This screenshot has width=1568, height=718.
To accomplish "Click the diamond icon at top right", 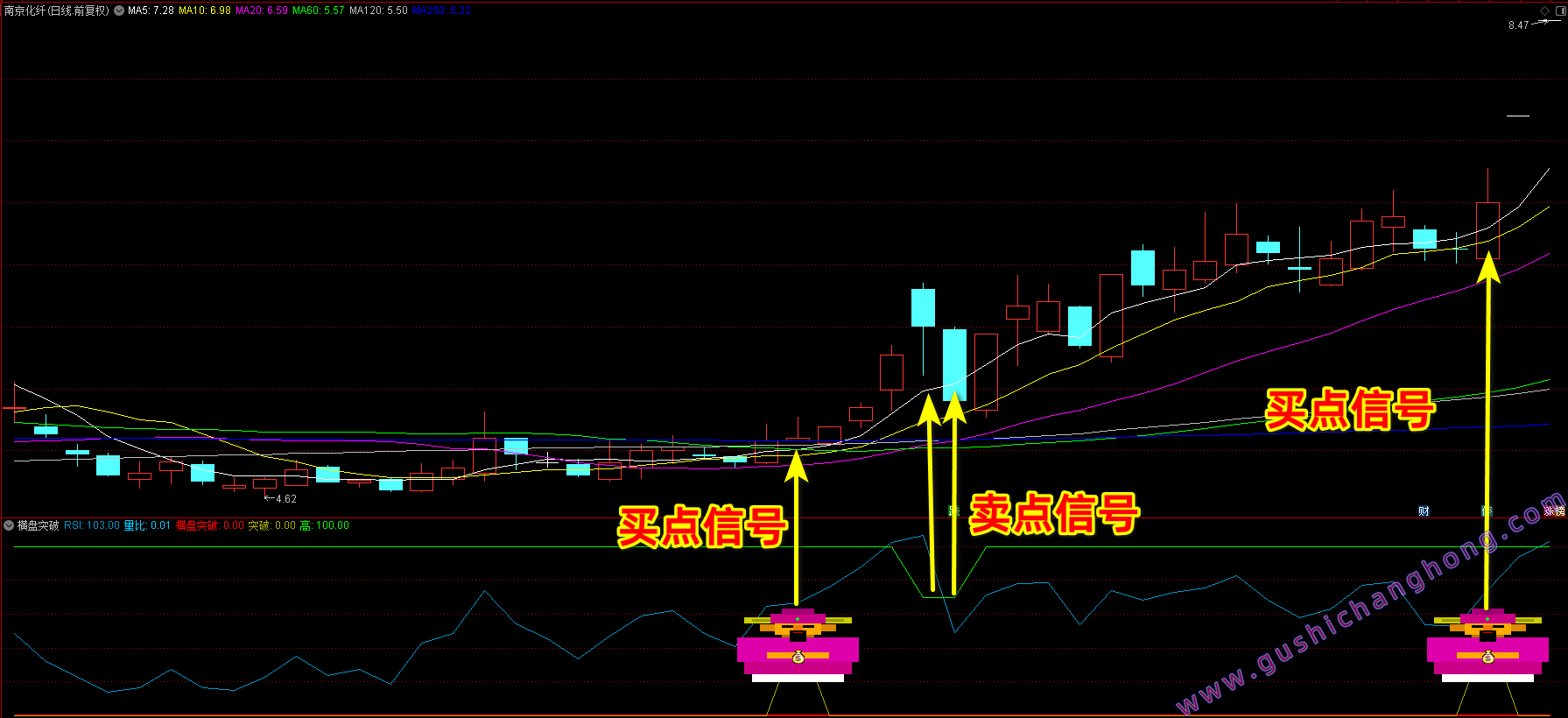I will 1544,11.
